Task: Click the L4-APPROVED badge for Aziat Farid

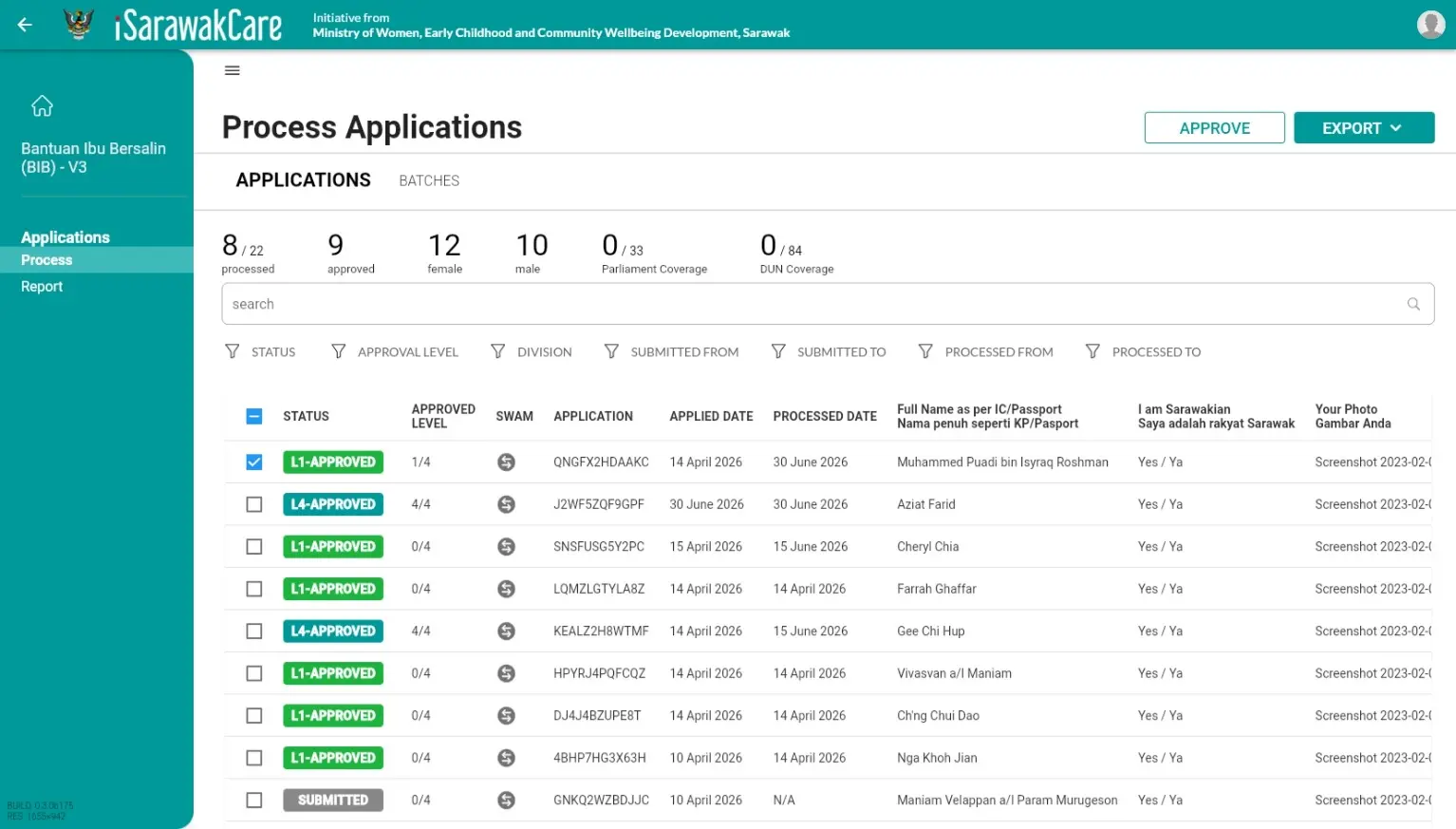Action: coord(333,504)
